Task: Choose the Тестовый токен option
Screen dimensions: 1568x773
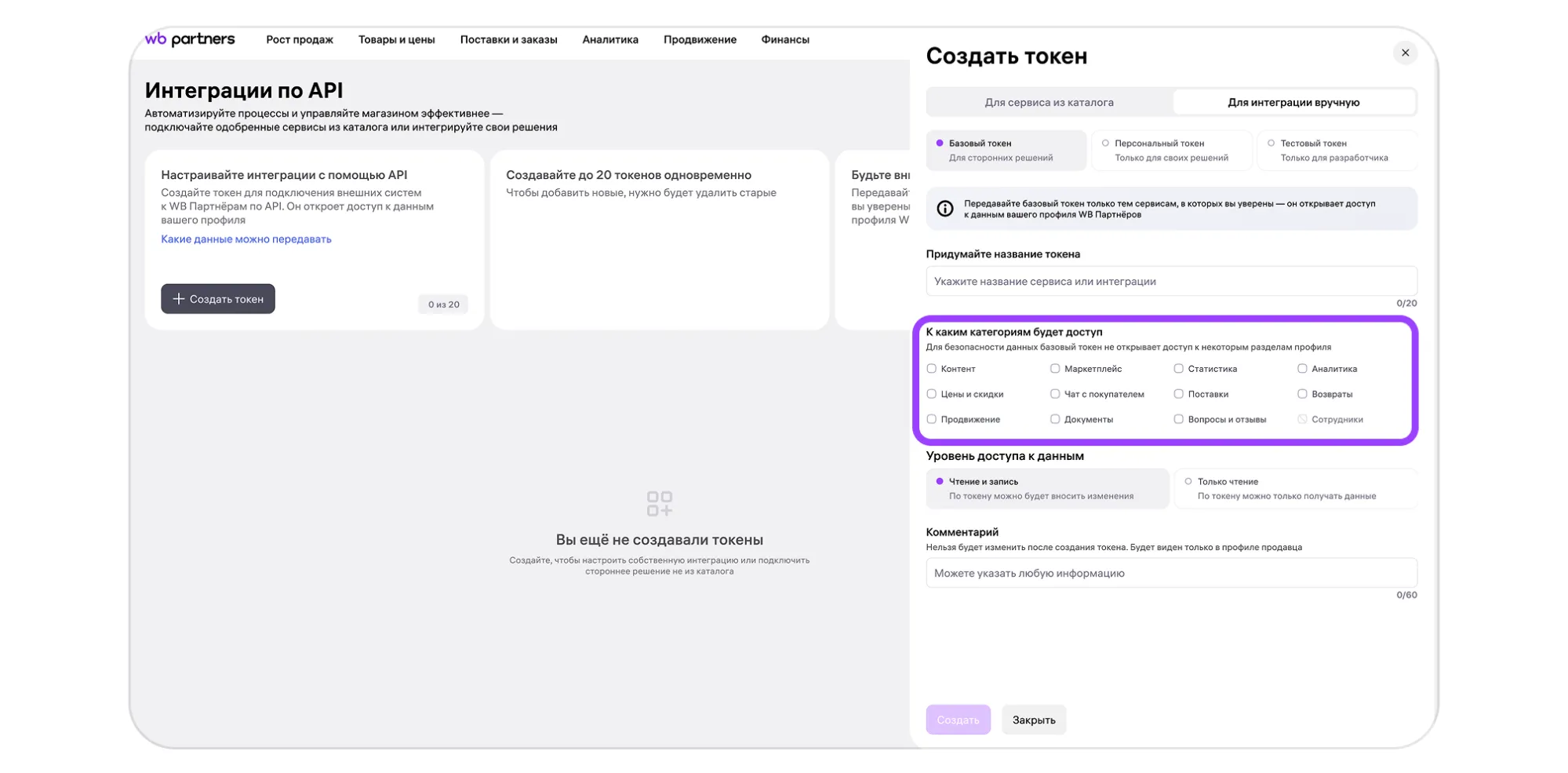Action: (1271, 144)
